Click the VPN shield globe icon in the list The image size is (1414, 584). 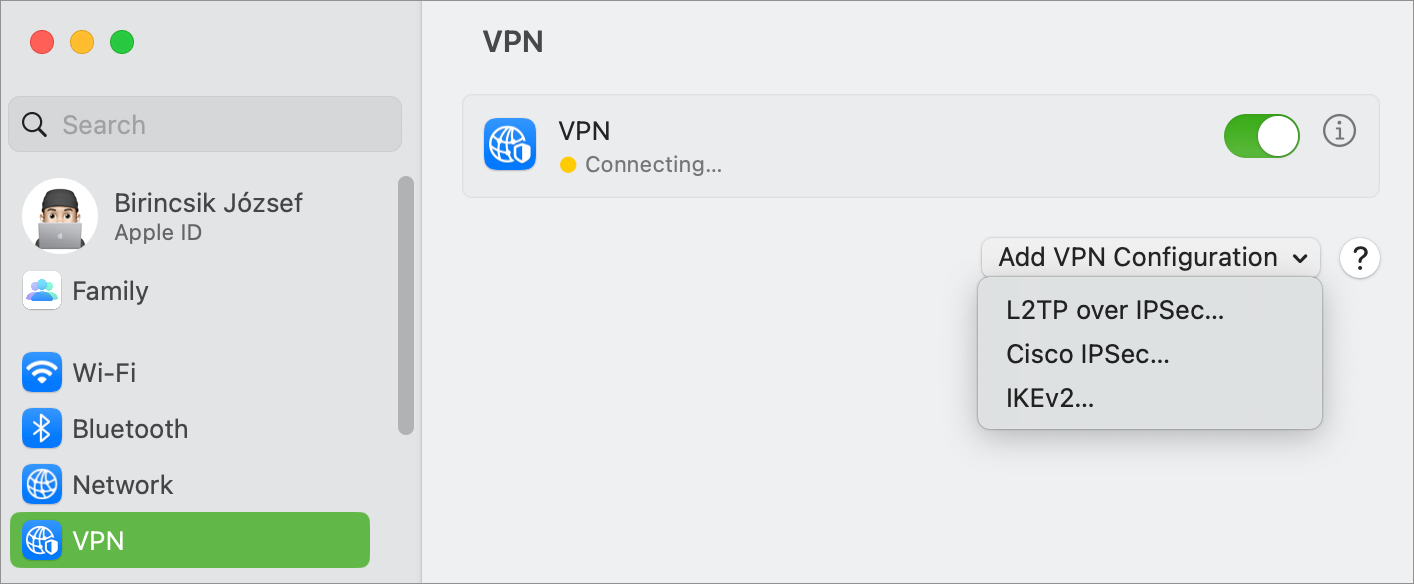pyautogui.click(x=510, y=144)
